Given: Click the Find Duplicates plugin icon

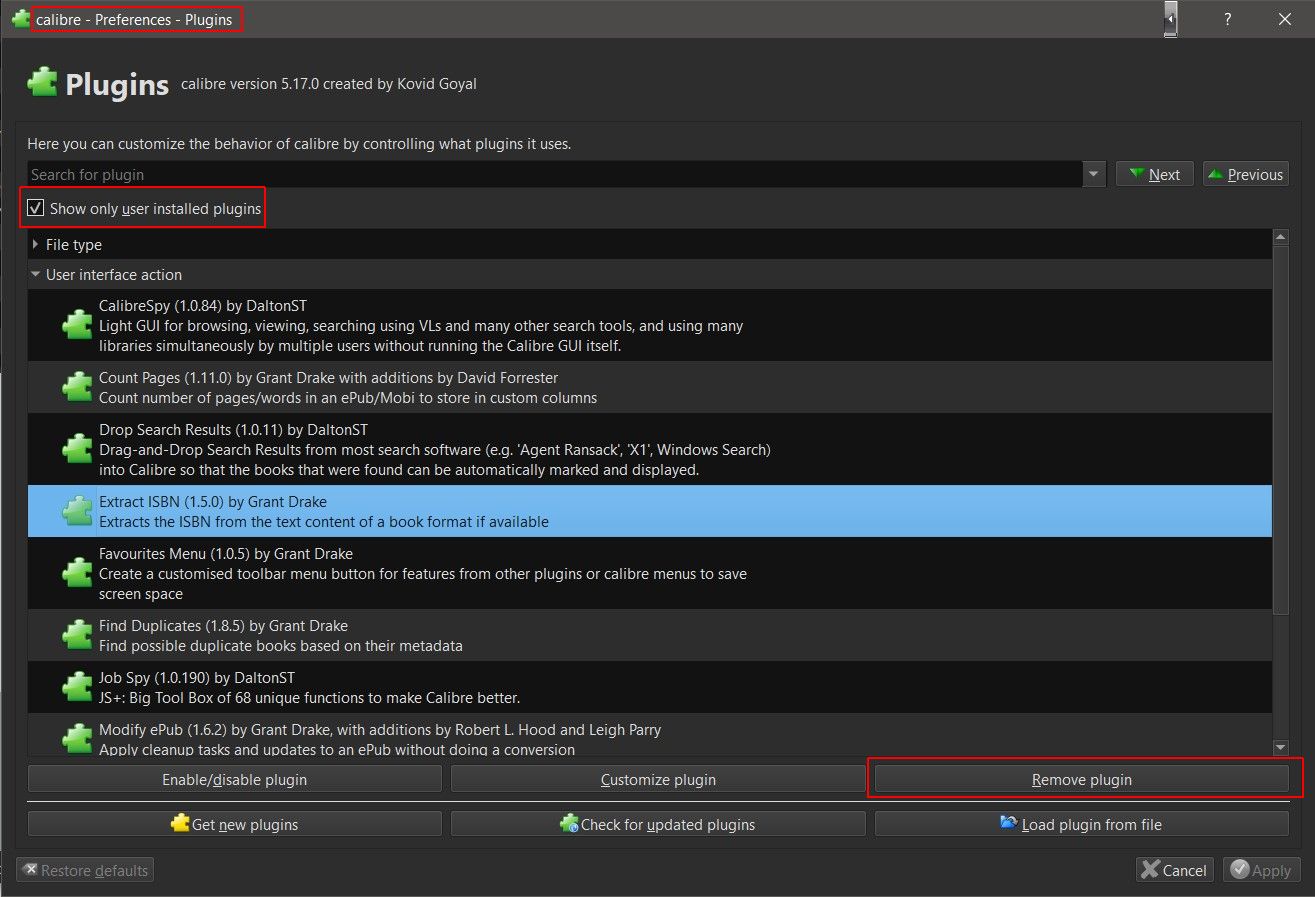Looking at the screenshot, I should (77, 635).
